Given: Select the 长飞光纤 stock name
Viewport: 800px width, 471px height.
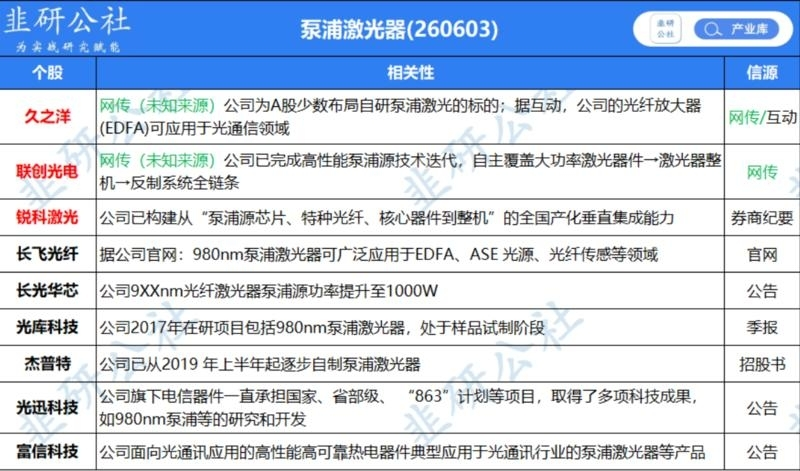Looking at the screenshot, I should click(47, 254).
